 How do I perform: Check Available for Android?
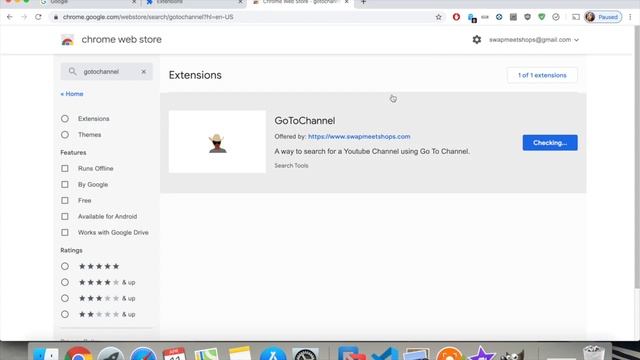click(x=65, y=216)
